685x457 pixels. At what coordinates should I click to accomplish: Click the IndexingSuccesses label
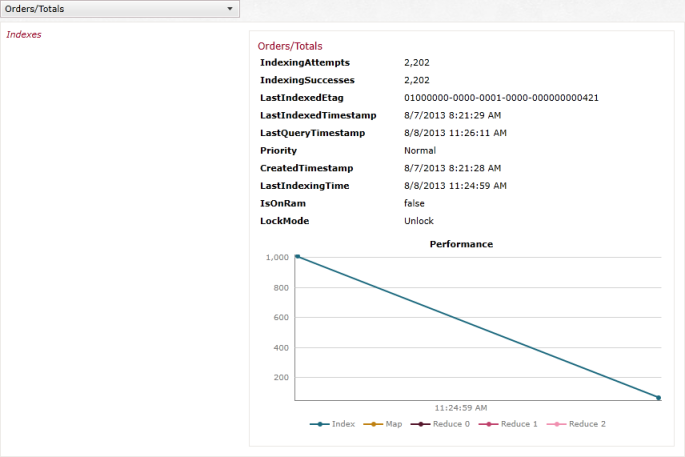point(307,80)
